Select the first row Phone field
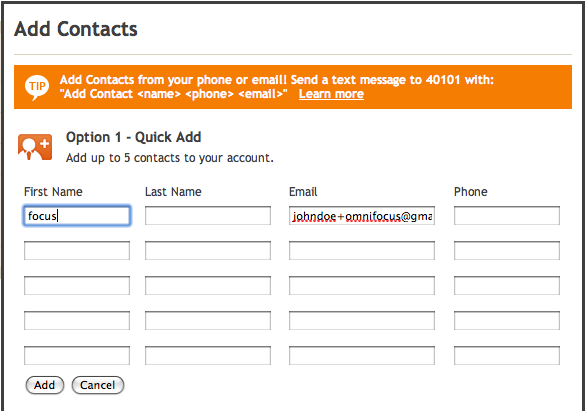Screen dimensions: 585x411 click(507, 216)
